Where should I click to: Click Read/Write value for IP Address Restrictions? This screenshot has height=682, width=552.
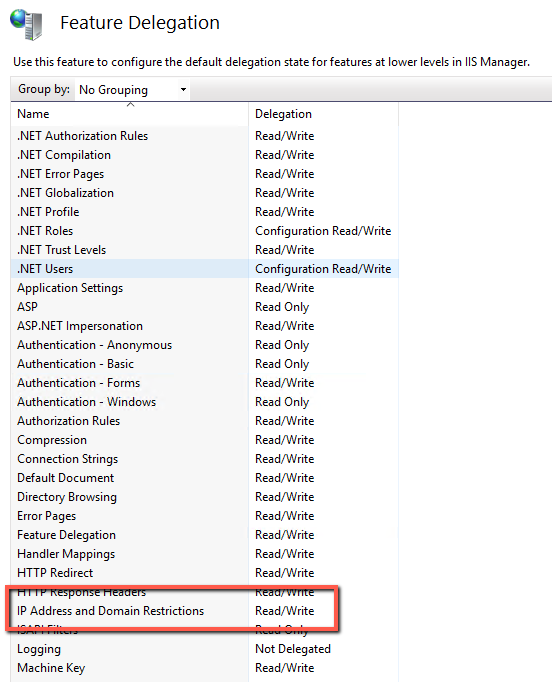(x=284, y=611)
